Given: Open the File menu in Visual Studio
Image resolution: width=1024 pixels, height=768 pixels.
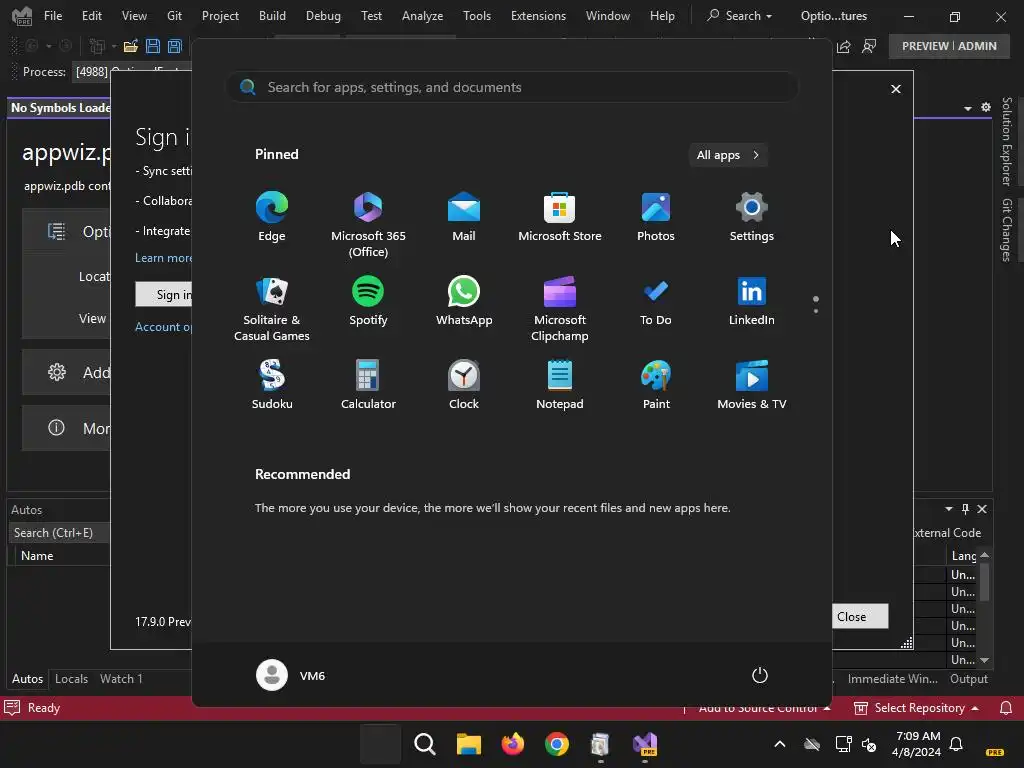Looking at the screenshot, I should point(53,16).
